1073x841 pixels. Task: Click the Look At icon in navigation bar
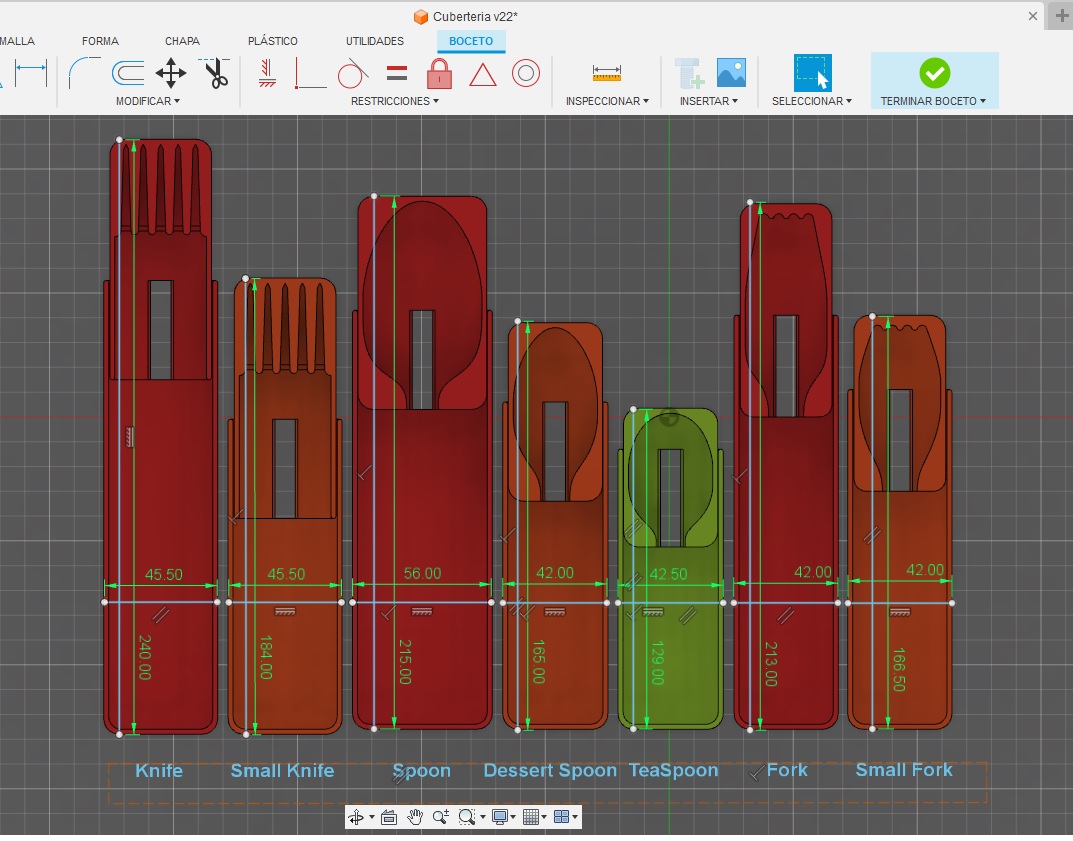tap(389, 817)
